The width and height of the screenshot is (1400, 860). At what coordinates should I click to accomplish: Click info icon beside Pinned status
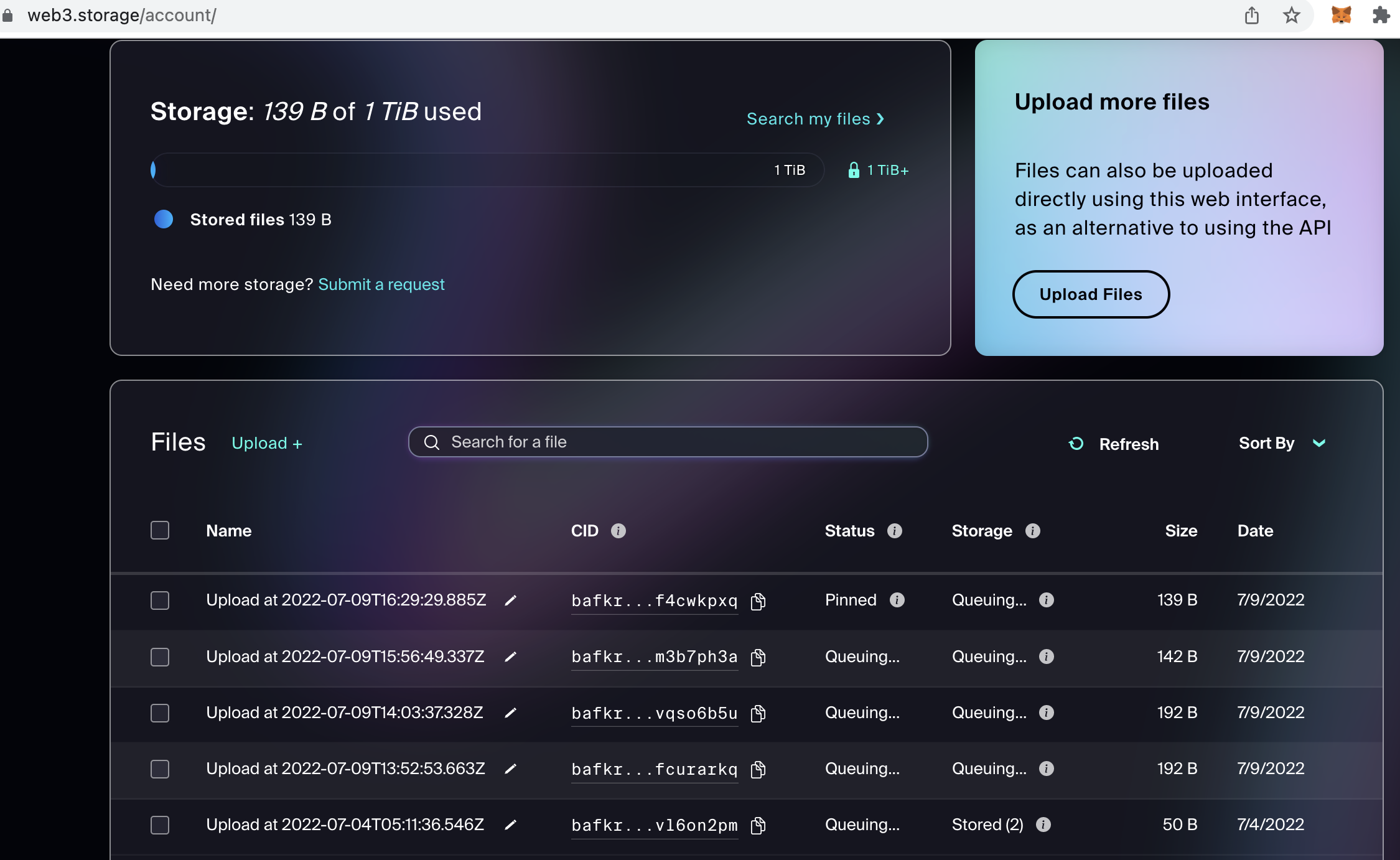coord(897,600)
